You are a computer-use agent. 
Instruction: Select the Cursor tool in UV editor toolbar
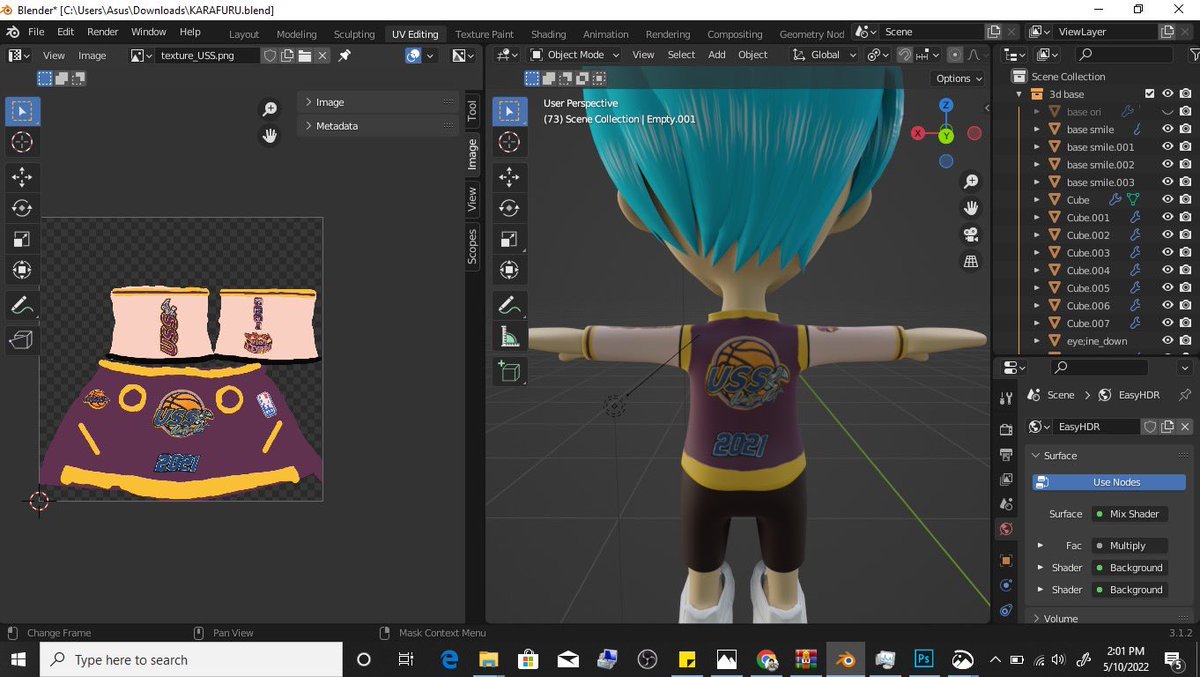[22, 143]
